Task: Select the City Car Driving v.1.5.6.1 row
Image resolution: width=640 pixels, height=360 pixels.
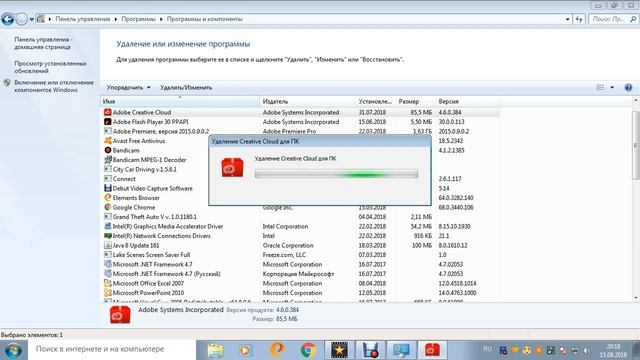Action: (x=300, y=169)
